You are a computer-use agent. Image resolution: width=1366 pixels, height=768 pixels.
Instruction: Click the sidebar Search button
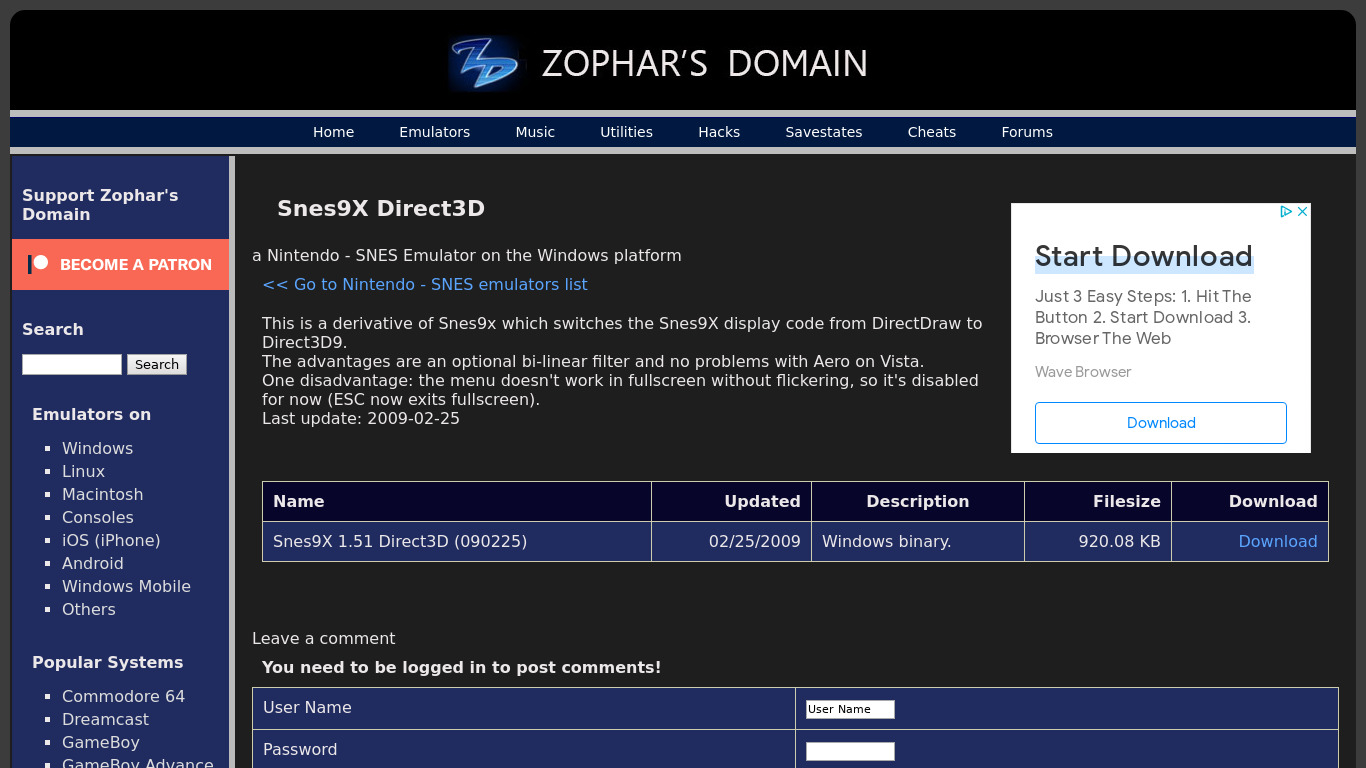pos(157,365)
